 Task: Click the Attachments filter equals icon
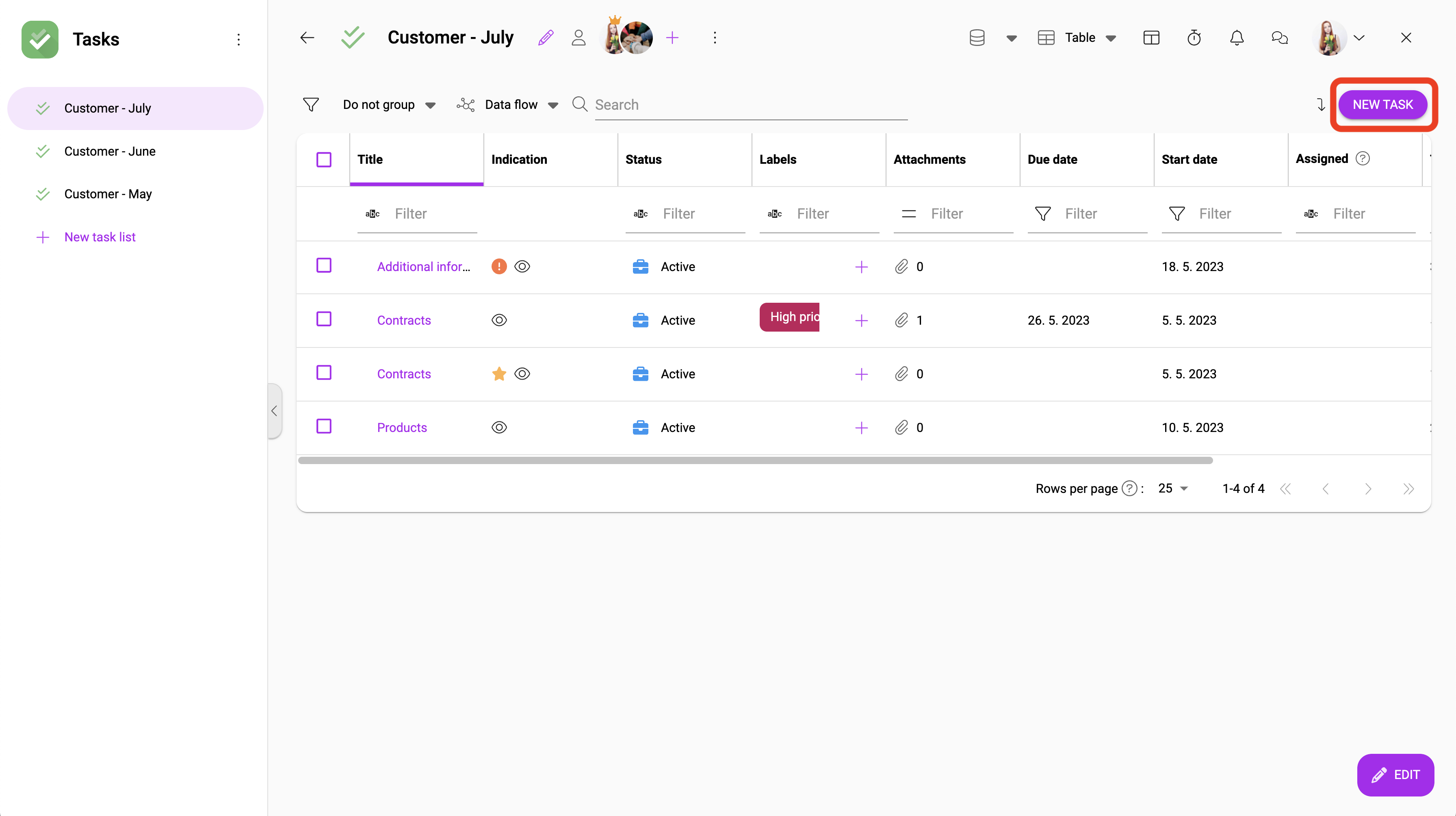pyautogui.click(x=909, y=214)
